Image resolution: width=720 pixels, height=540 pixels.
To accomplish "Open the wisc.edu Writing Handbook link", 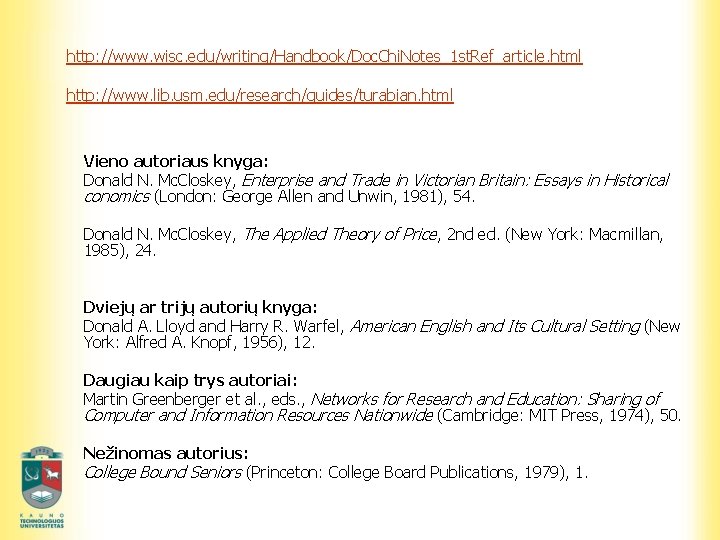I will (x=323, y=57).
